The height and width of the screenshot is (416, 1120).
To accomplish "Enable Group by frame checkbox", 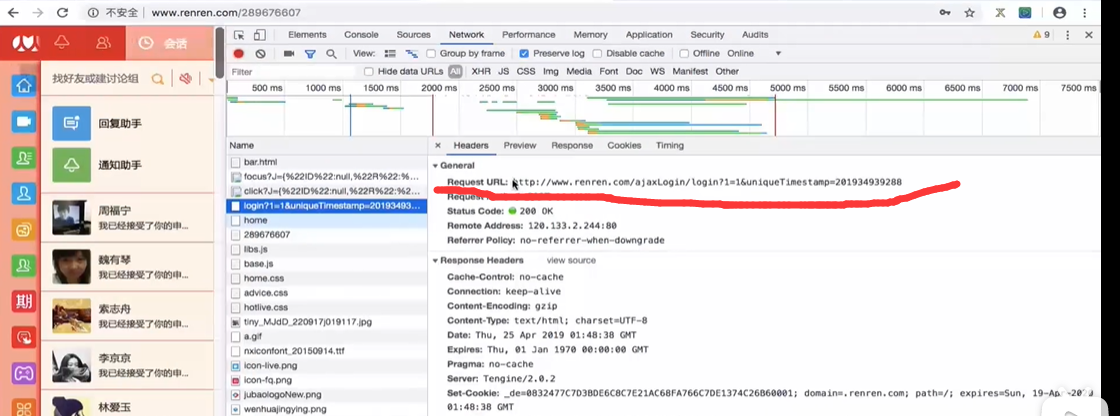I will [x=431, y=54].
